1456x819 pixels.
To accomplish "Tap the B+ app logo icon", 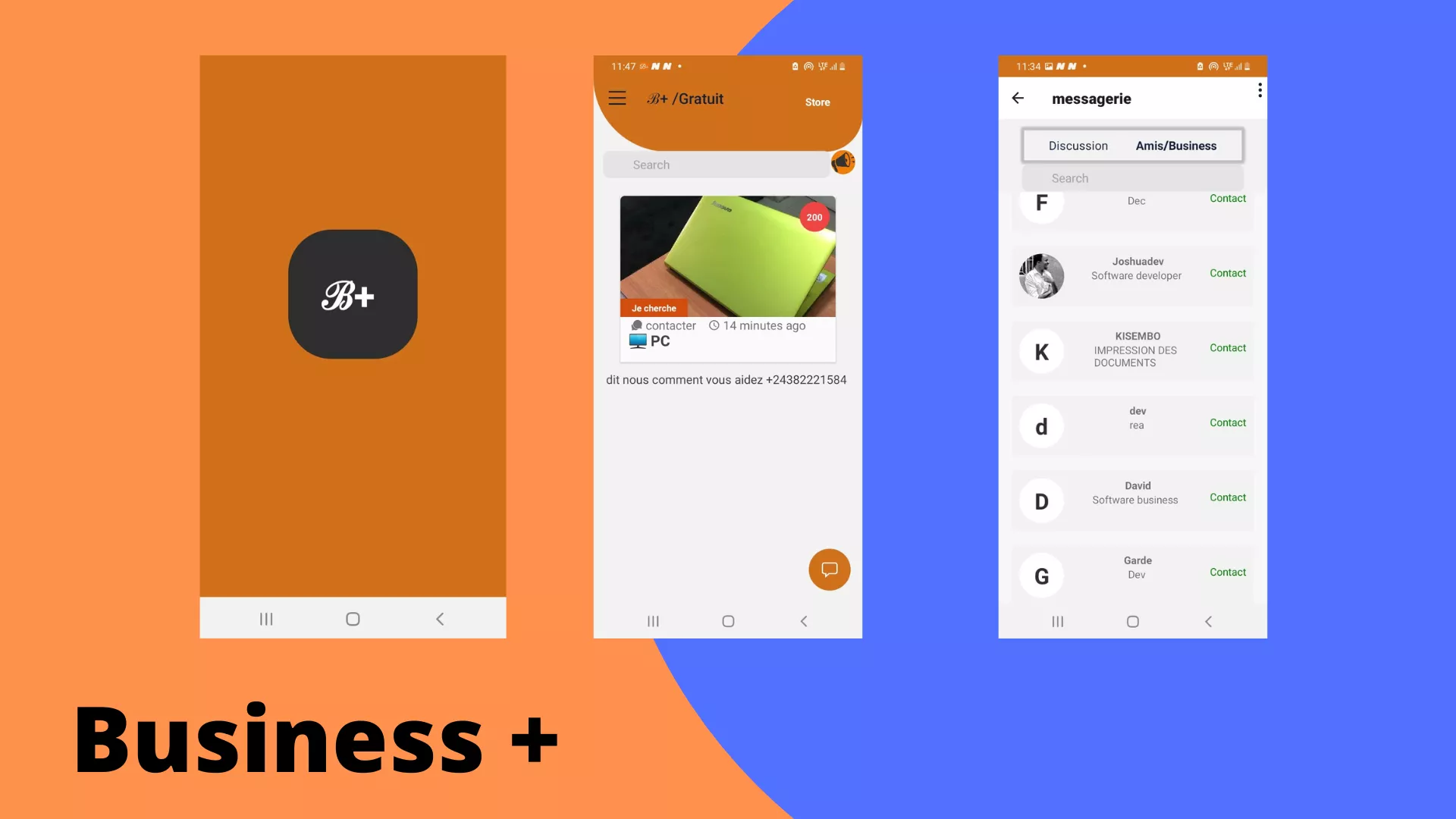I will tap(352, 294).
